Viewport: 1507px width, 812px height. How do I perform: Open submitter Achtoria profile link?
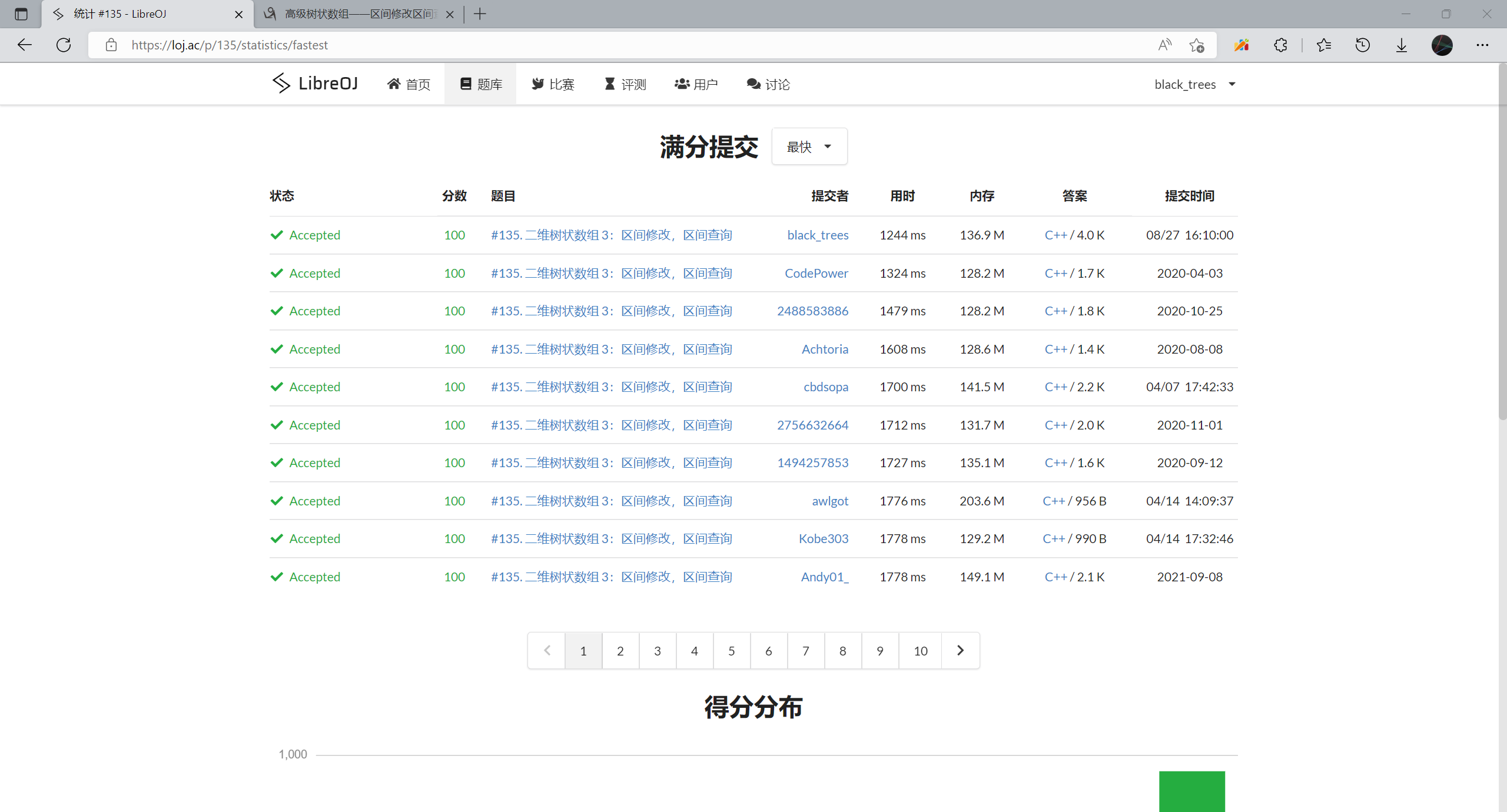[x=825, y=349]
